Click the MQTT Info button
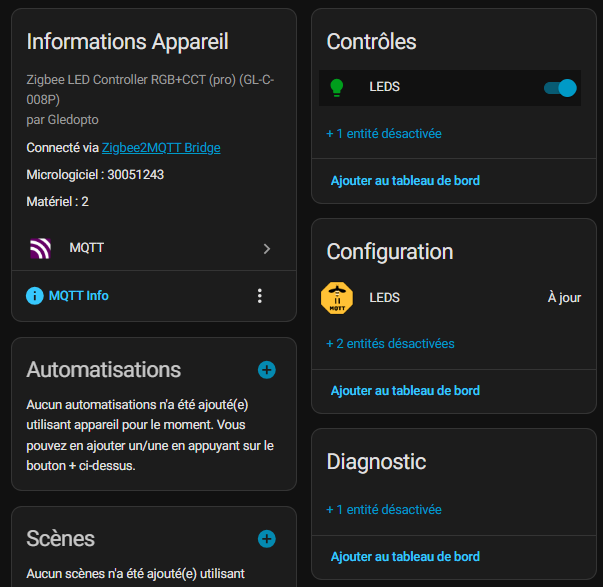Image resolution: width=603 pixels, height=587 pixels. pos(78,296)
